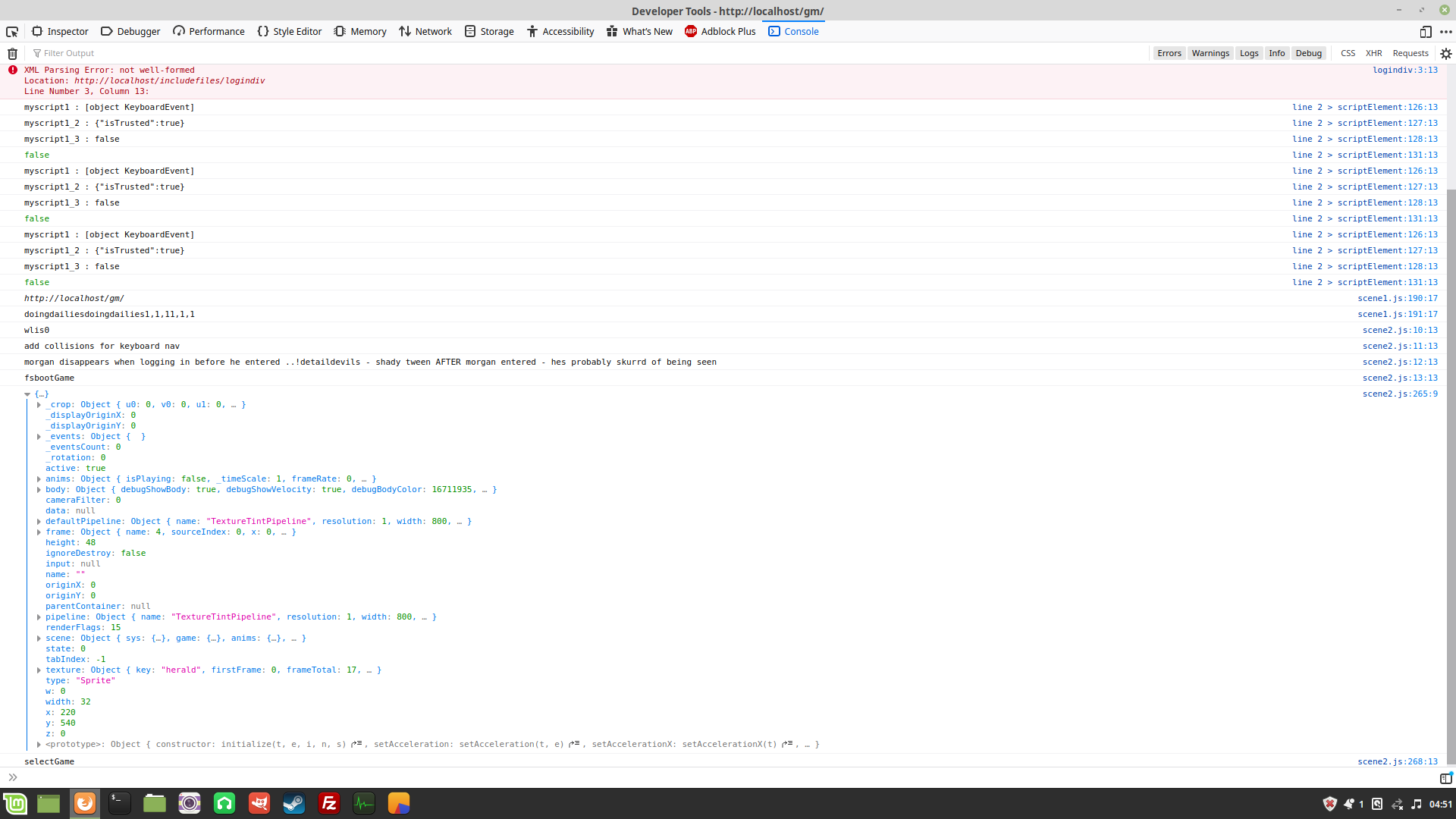The width and height of the screenshot is (1456, 819).
Task: Toggle the Warnings filter
Action: point(1210,53)
